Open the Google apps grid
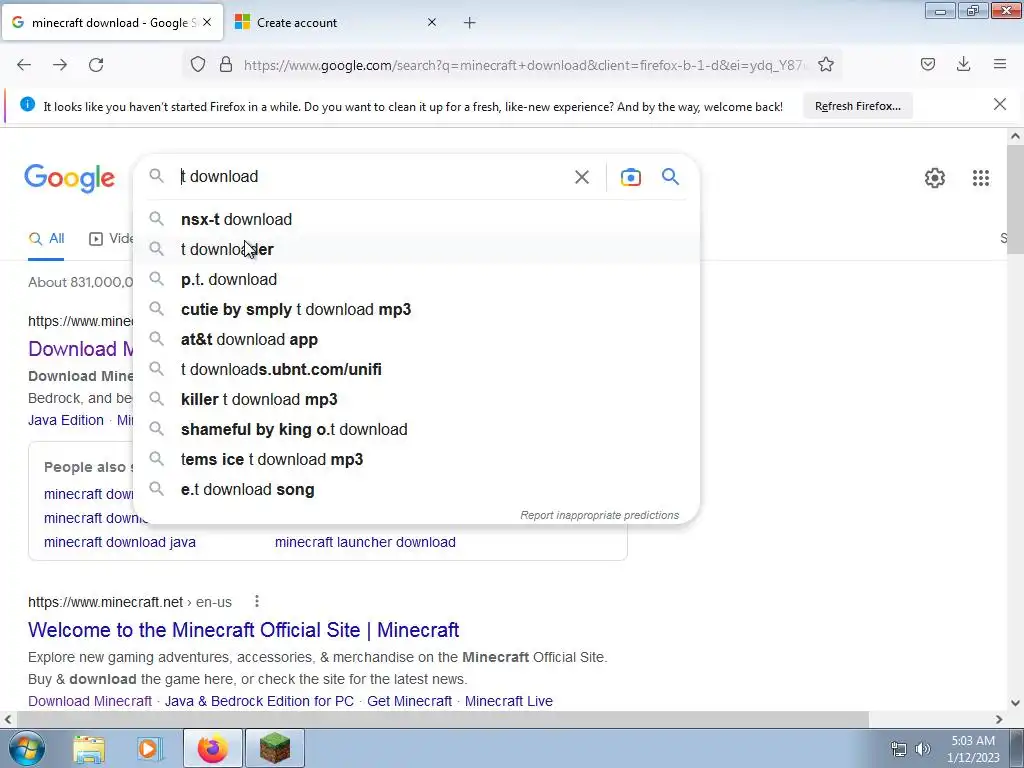This screenshot has height=768, width=1024. (980, 178)
